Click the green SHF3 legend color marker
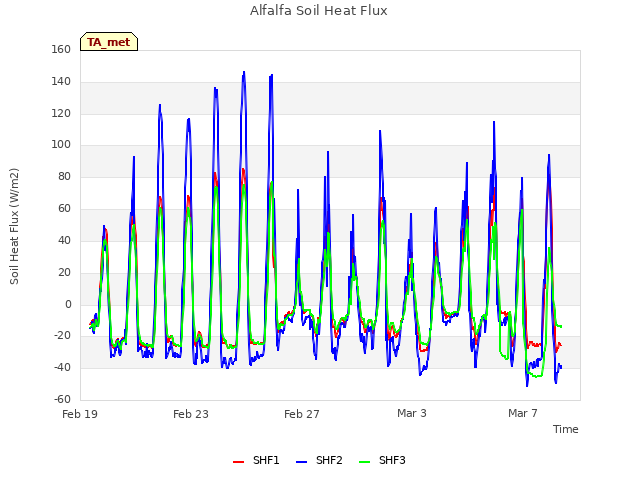 (364, 462)
